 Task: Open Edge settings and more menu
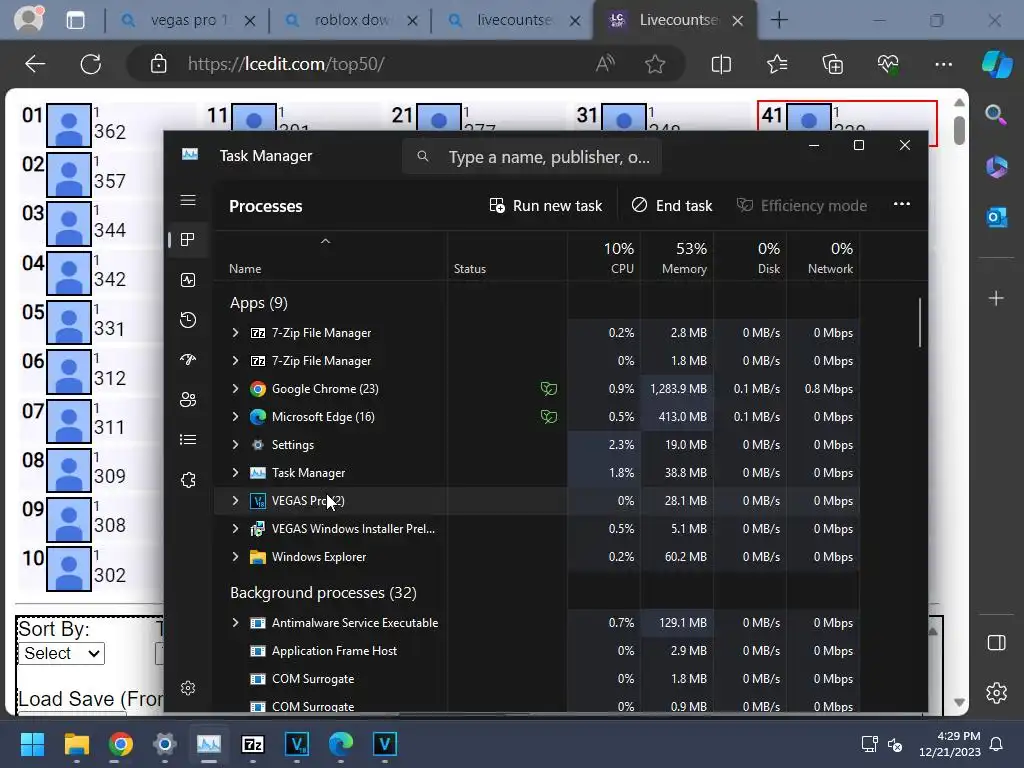point(944,64)
